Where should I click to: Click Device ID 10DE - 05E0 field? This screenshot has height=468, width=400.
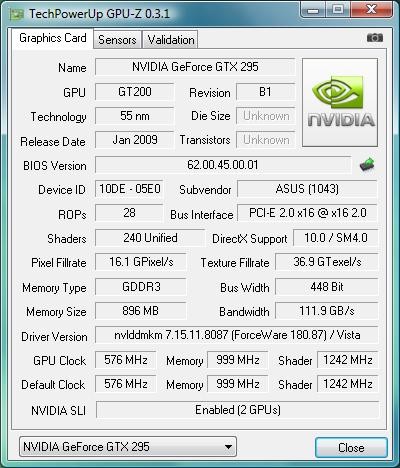coord(130,189)
